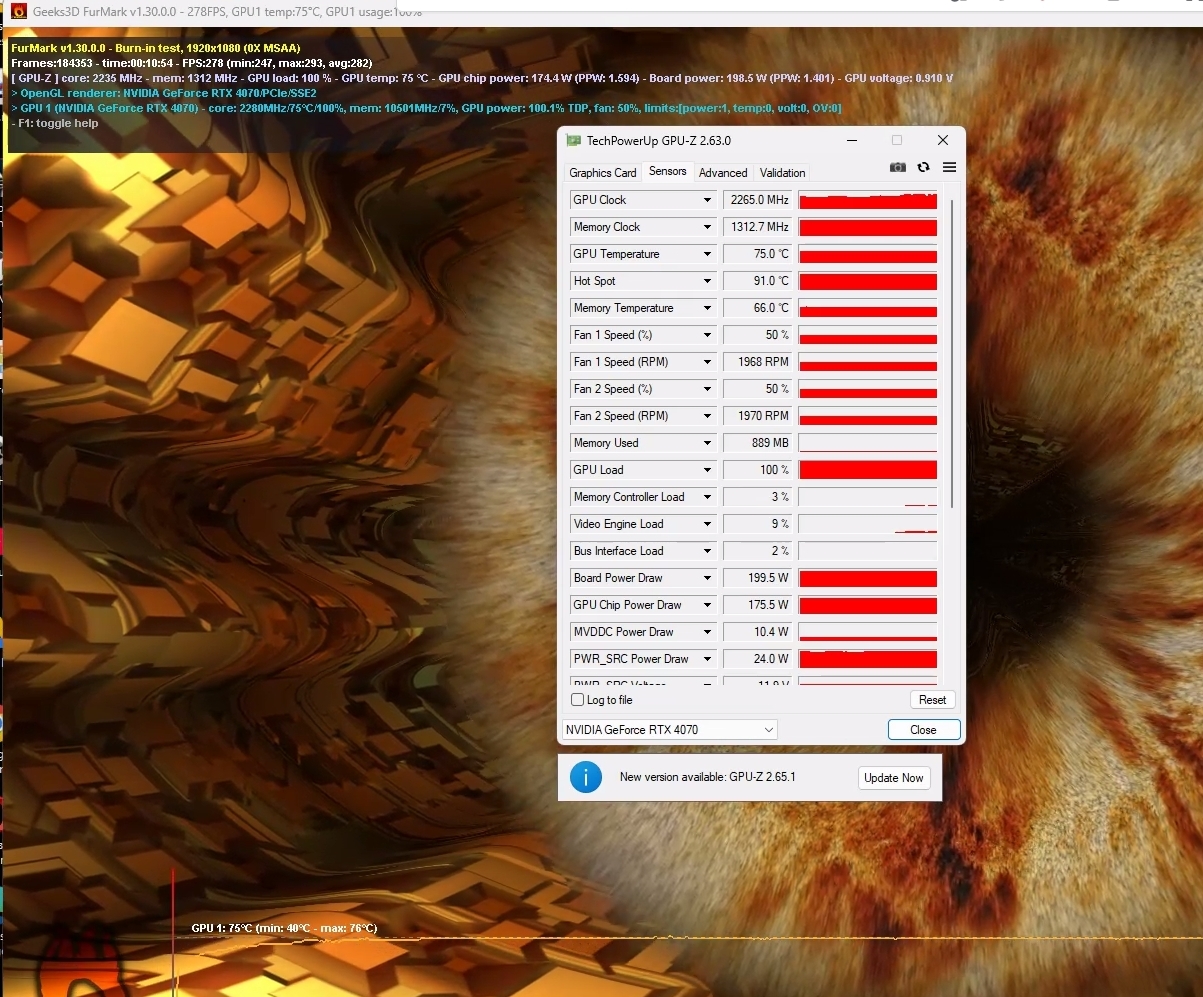Click the blue info icon in update notice

tap(586, 777)
